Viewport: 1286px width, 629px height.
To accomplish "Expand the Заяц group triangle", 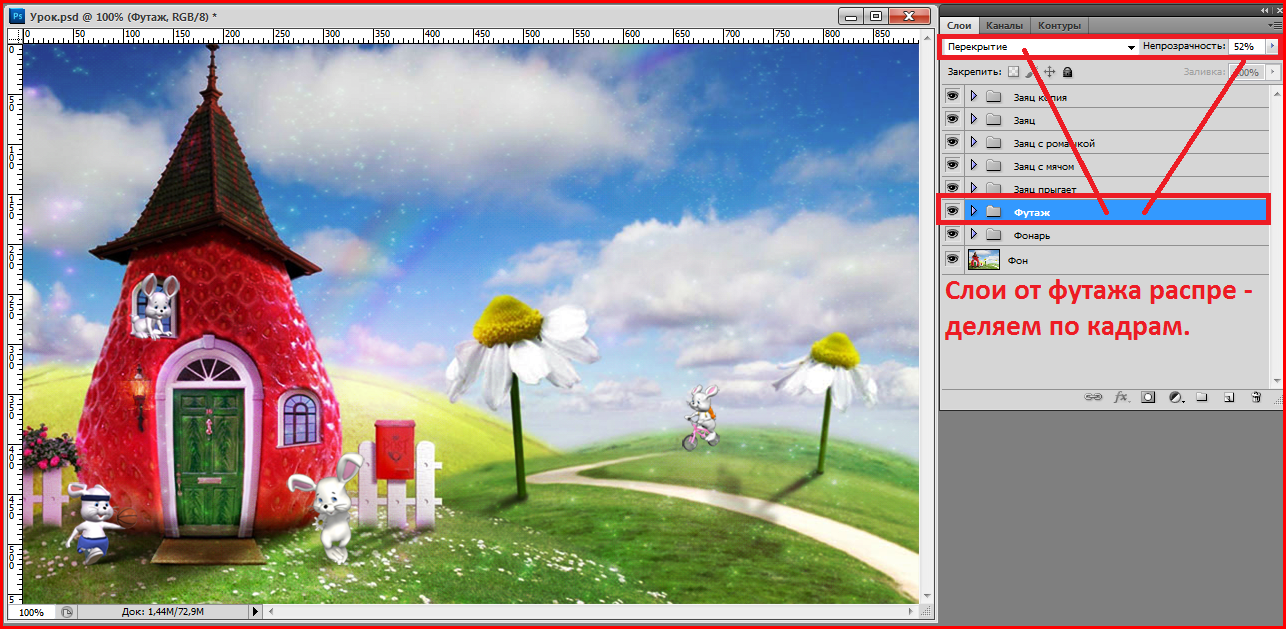I will click(x=973, y=119).
